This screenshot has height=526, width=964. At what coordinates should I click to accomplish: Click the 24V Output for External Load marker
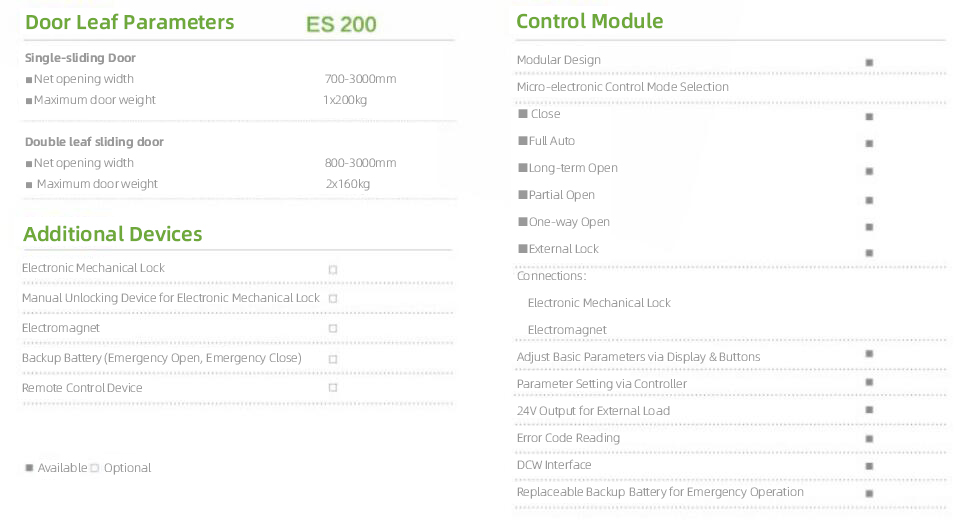(x=869, y=410)
